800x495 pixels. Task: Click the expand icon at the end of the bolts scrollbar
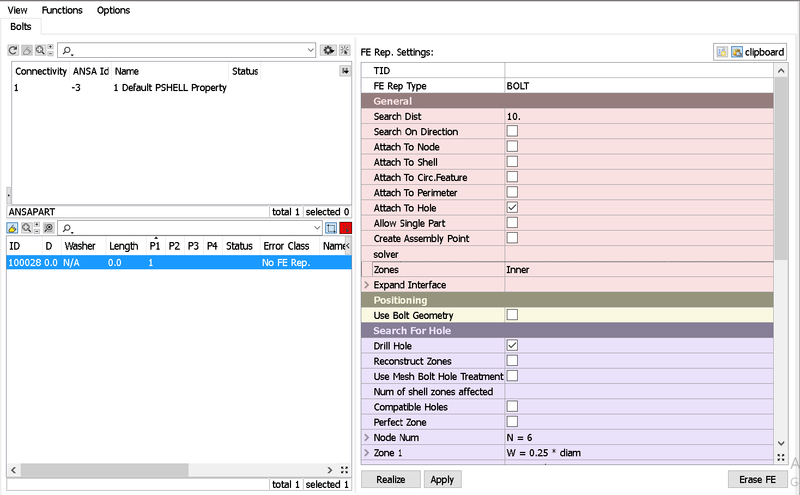(x=345, y=469)
